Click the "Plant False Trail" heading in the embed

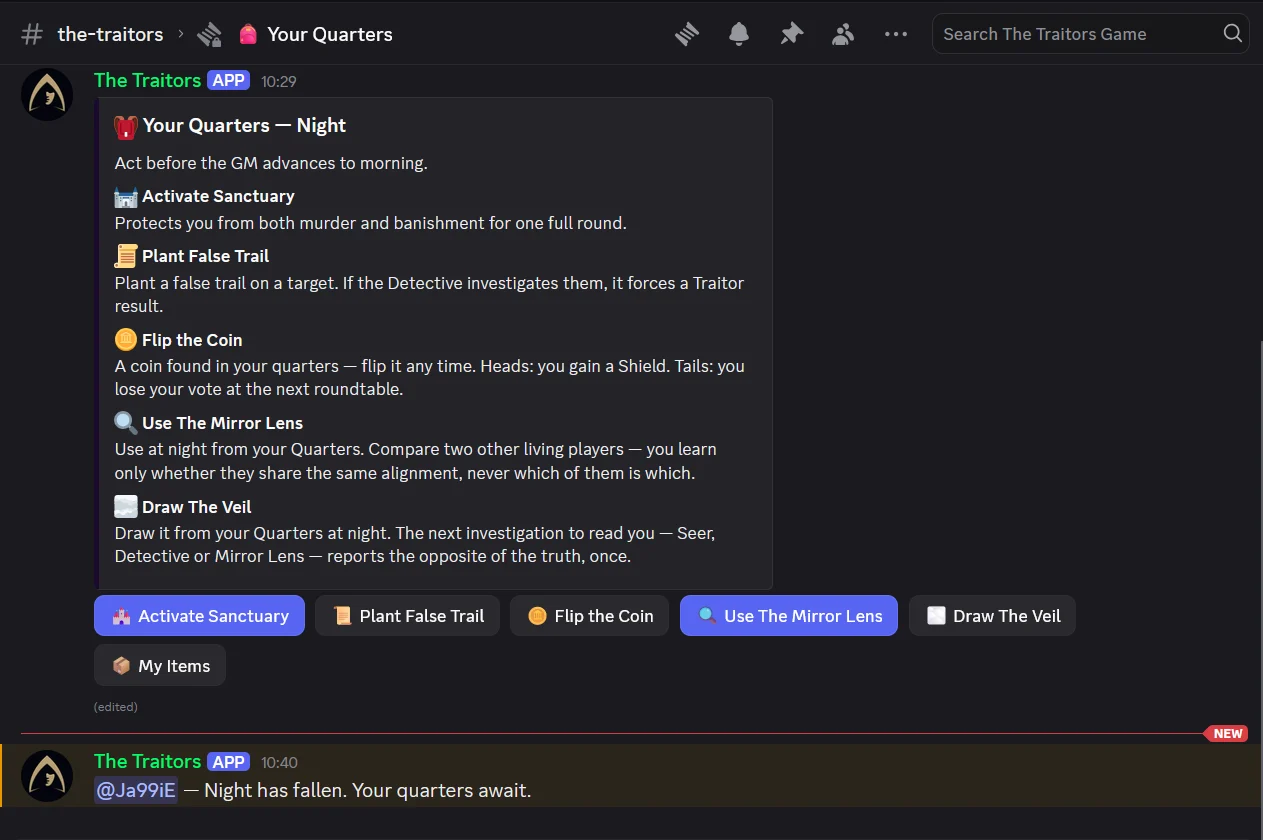205,256
